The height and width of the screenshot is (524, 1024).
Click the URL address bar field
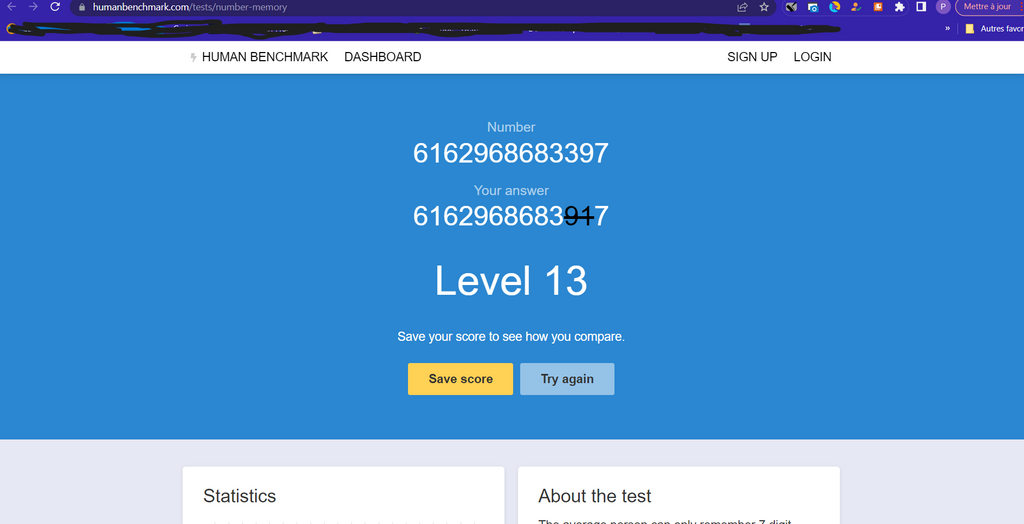(400, 7)
